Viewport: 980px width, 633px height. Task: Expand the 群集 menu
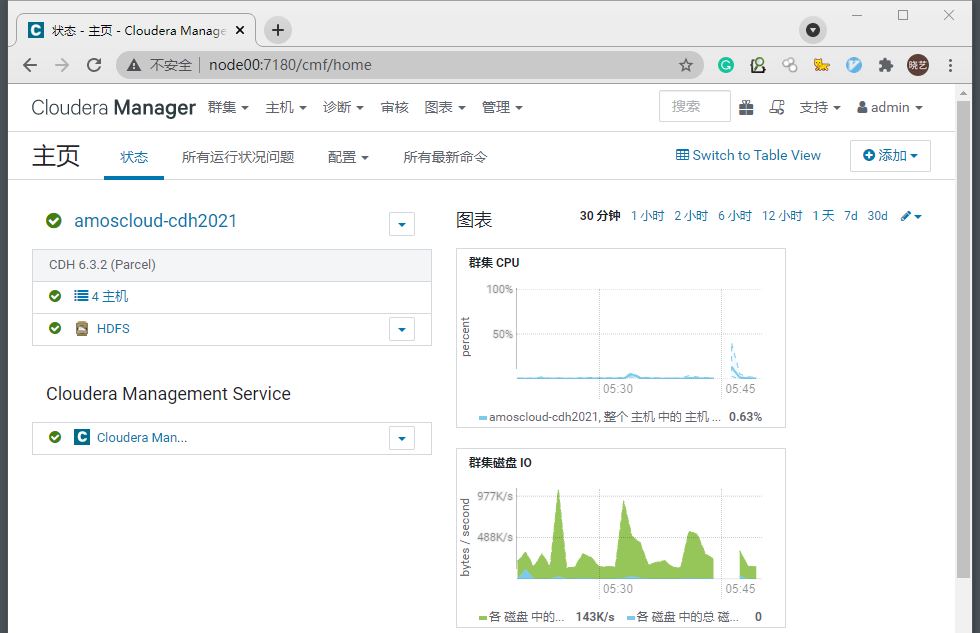tap(228, 107)
